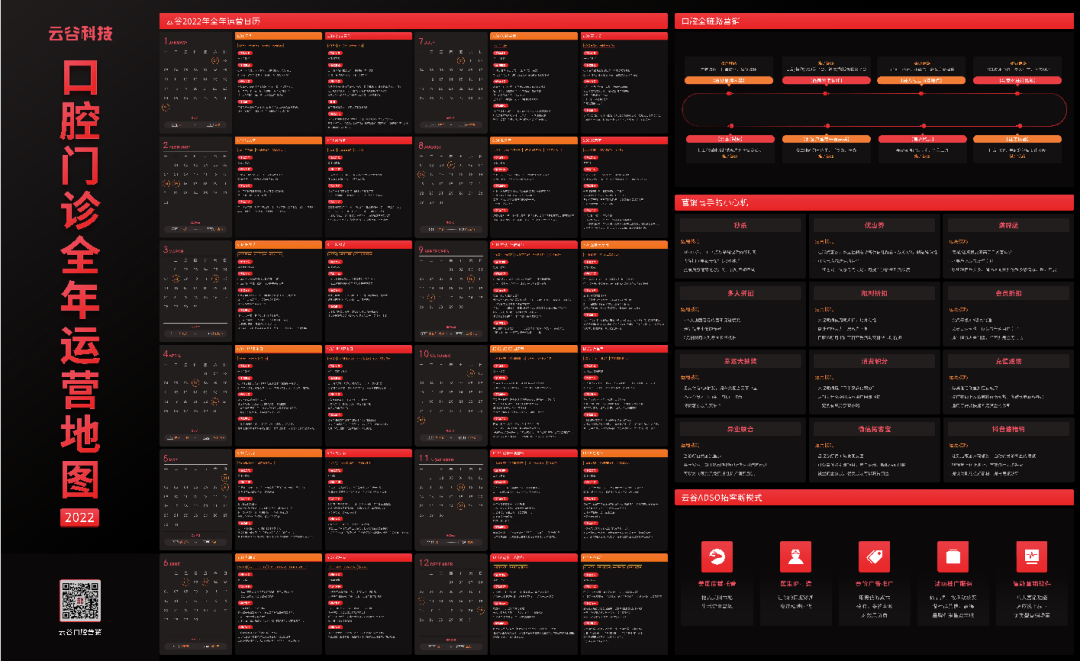This screenshot has width=1080, height=661.
Task: Click the doctor avatar icon in the ADSO section
Action: (x=796, y=556)
